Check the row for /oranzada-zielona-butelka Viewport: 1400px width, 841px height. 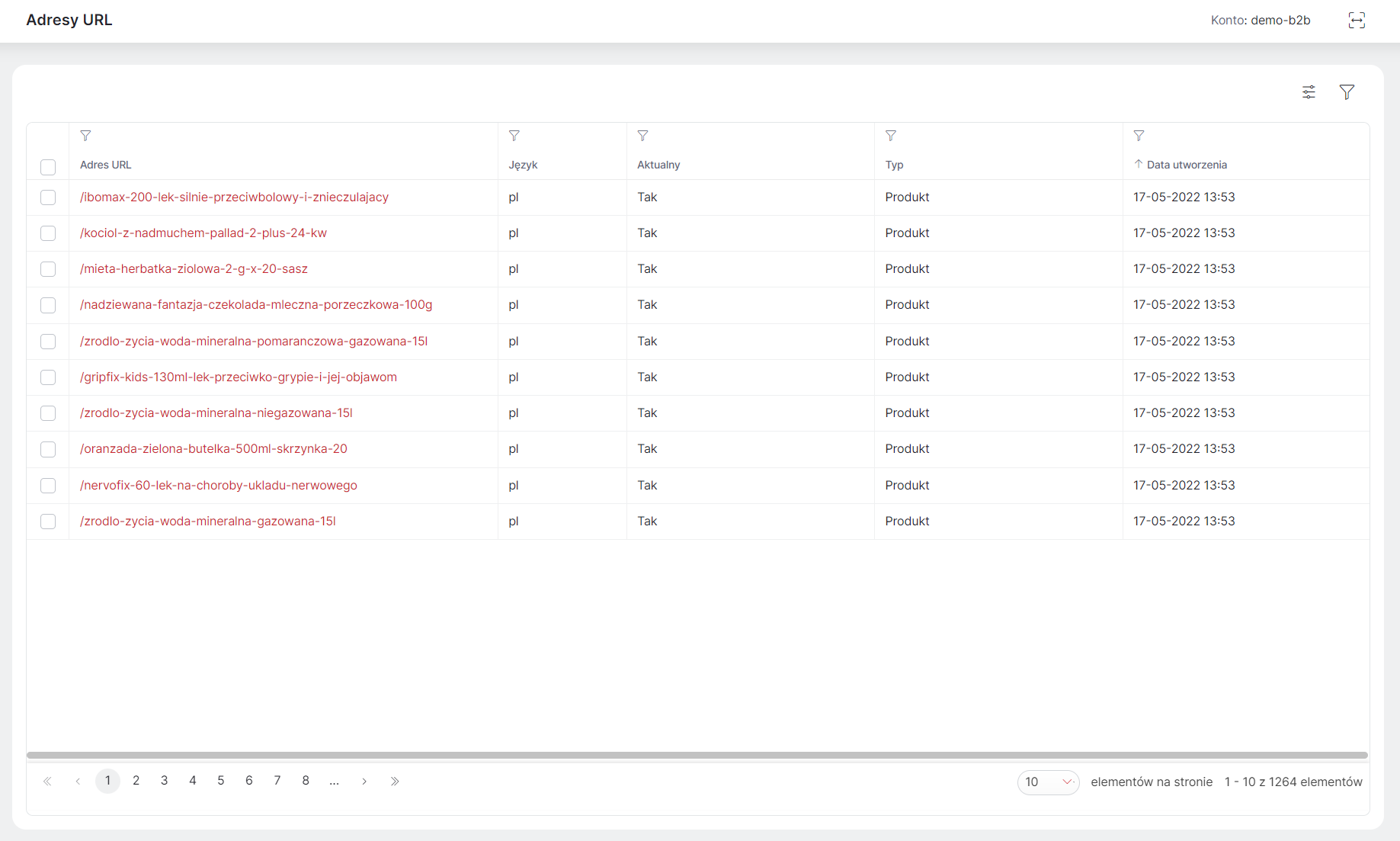pyautogui.click(x=48, y=449)
